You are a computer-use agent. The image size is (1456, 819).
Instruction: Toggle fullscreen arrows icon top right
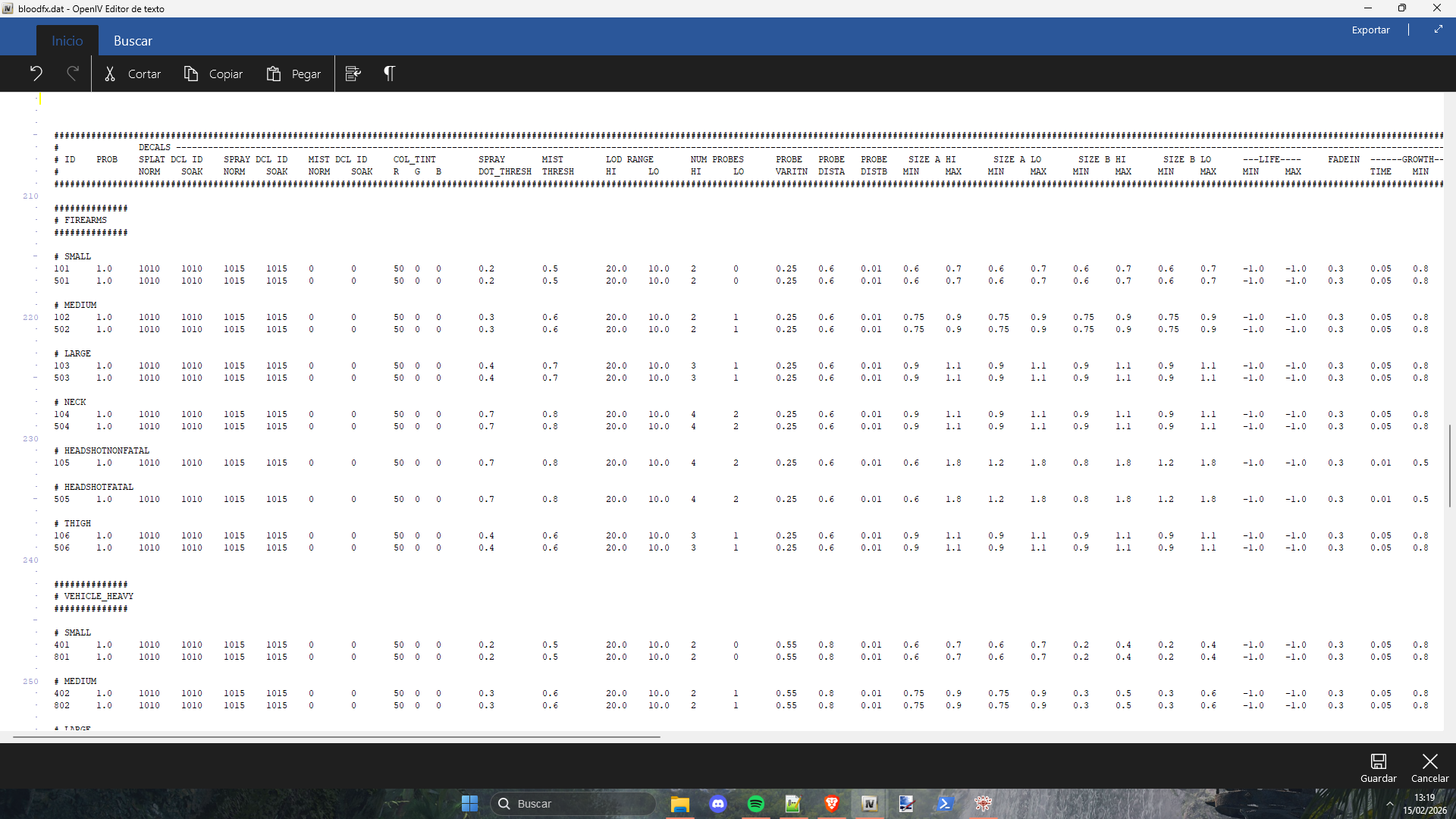click(1438, 30)
